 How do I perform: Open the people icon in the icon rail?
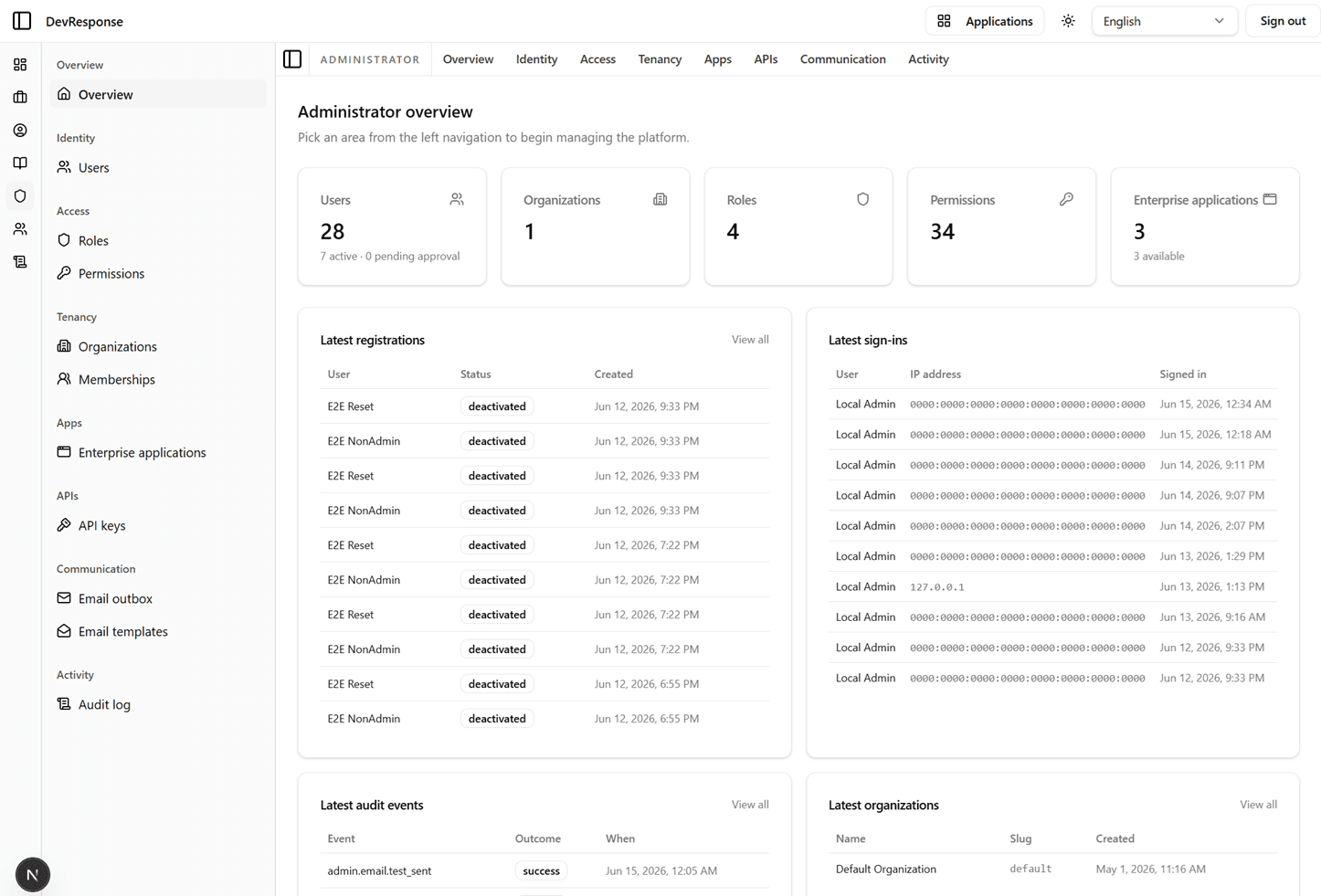tap(20, 229)
